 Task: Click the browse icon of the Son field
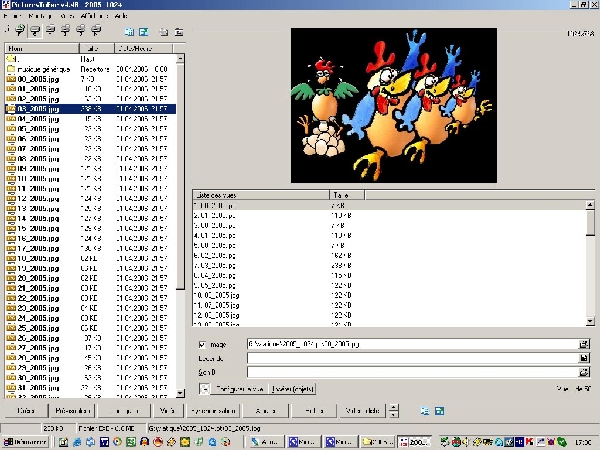coord(584,372)
